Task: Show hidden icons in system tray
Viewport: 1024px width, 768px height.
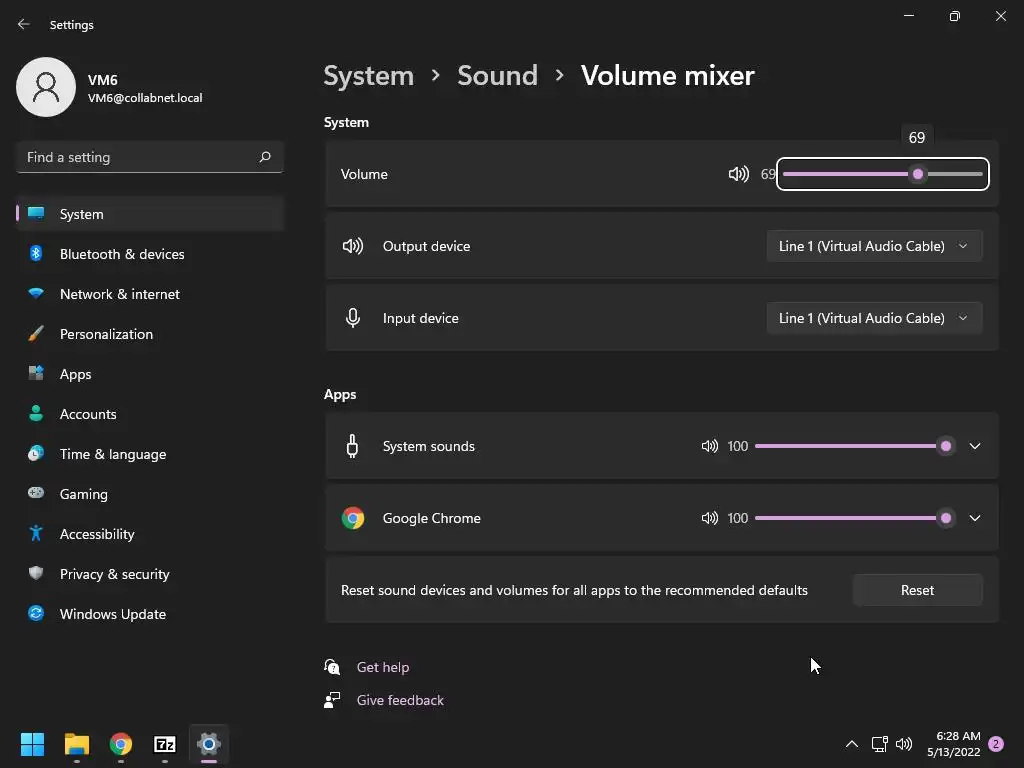Action: point(852,744)
